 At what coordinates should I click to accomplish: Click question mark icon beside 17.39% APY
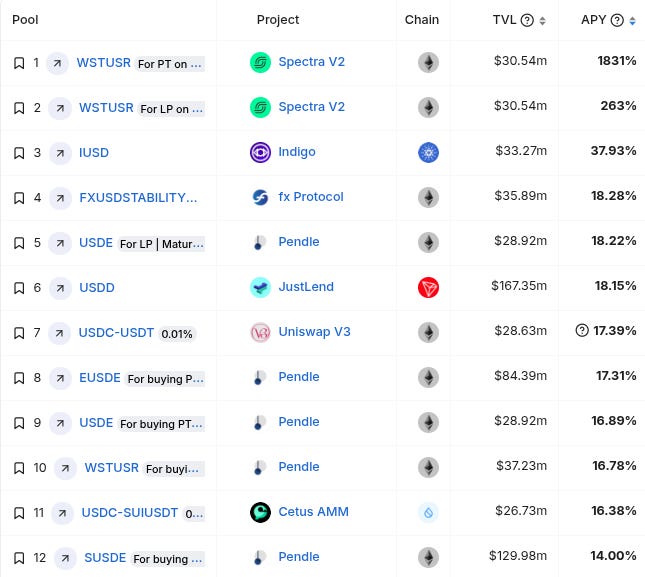click(582, 330)
